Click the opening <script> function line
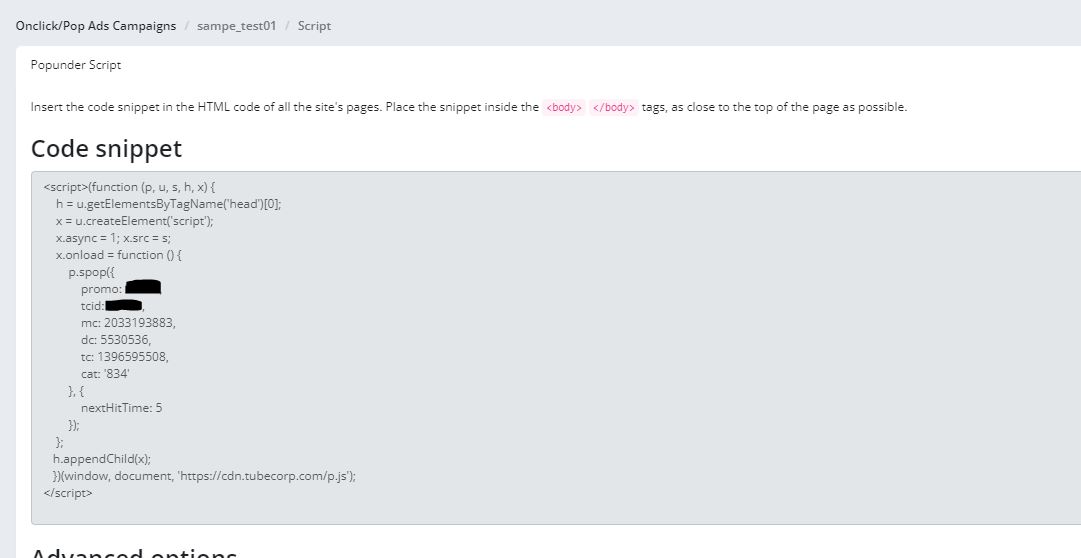 point(130,187)
